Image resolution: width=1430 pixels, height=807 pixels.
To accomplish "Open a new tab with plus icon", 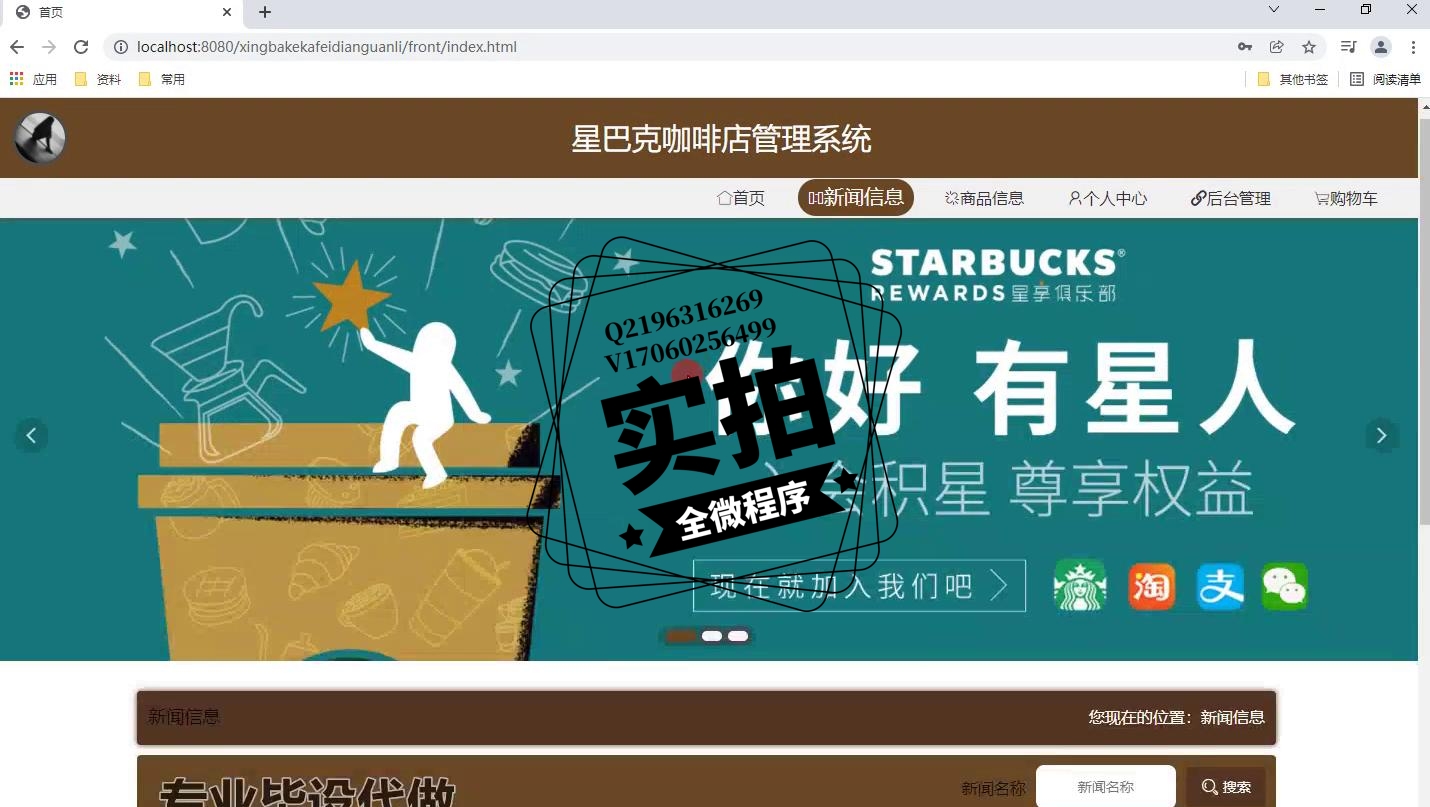I will point(265,12).
